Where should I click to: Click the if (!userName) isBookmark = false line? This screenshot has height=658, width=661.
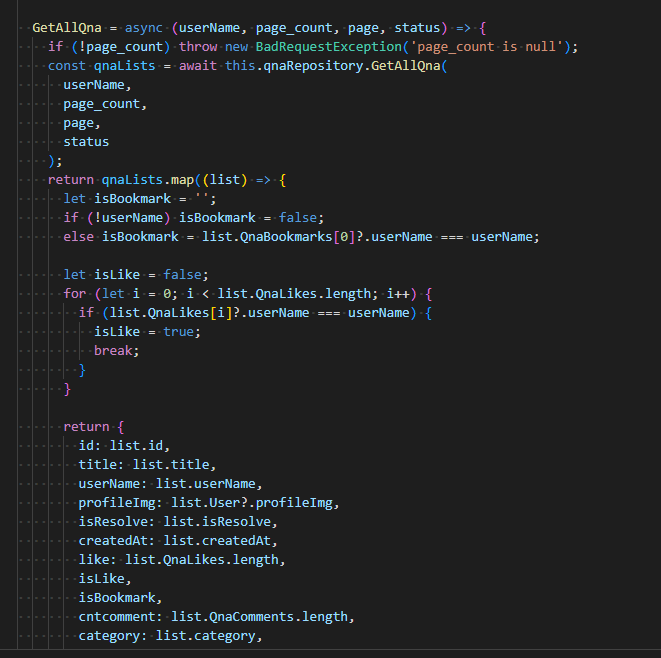(x=193, y=218)
